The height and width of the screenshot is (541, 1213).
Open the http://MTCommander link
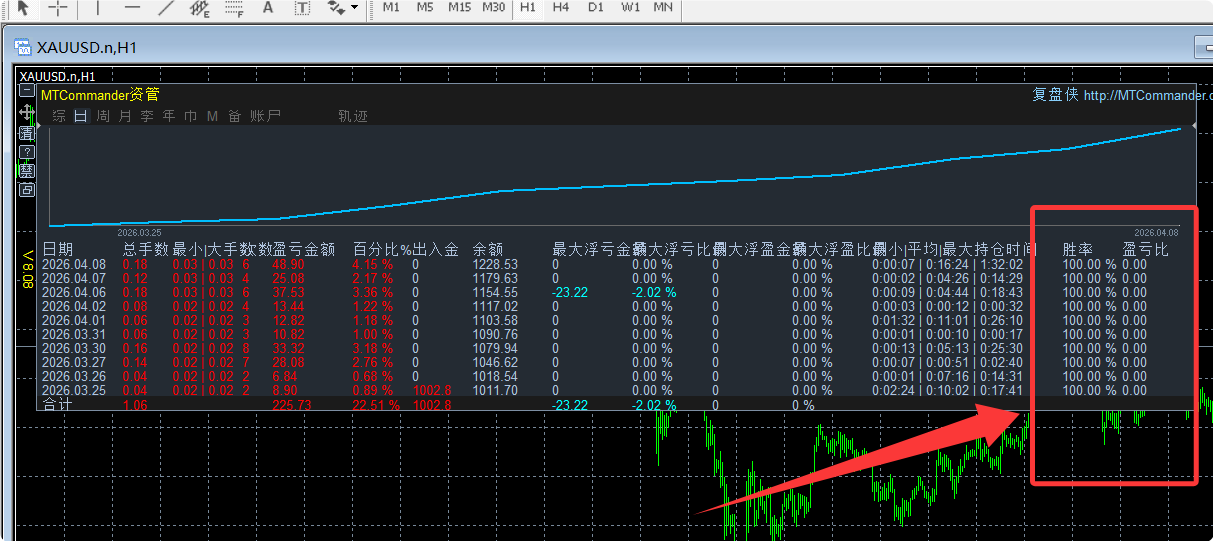1146,95
